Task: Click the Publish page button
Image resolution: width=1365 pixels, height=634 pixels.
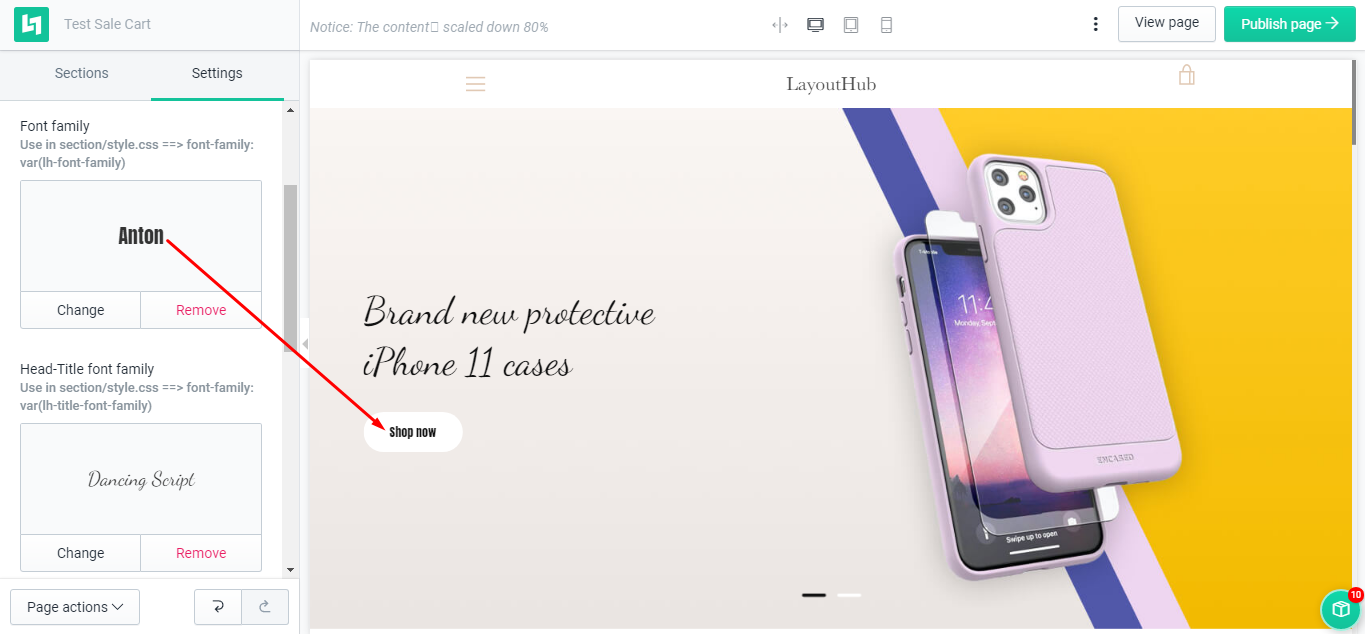Action: 1290,24
